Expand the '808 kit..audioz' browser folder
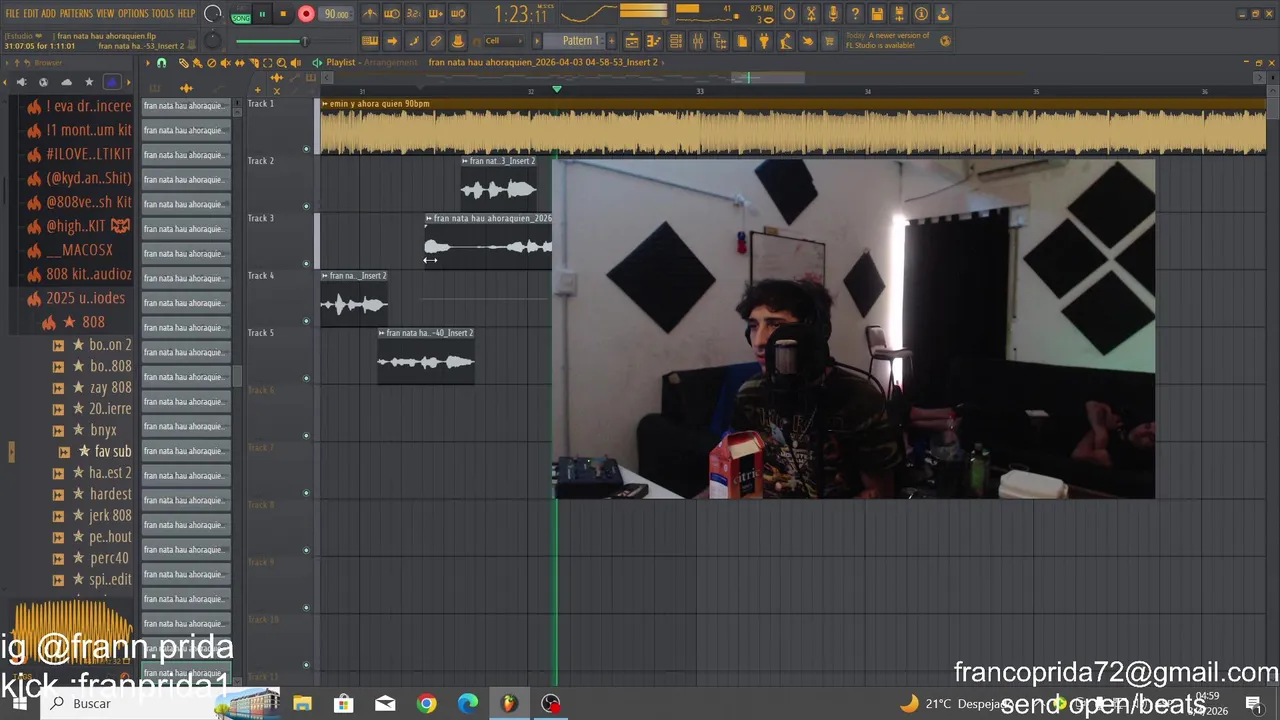Image resolution: width=1280 pixels, height=720 pixels. coord(80,274)
